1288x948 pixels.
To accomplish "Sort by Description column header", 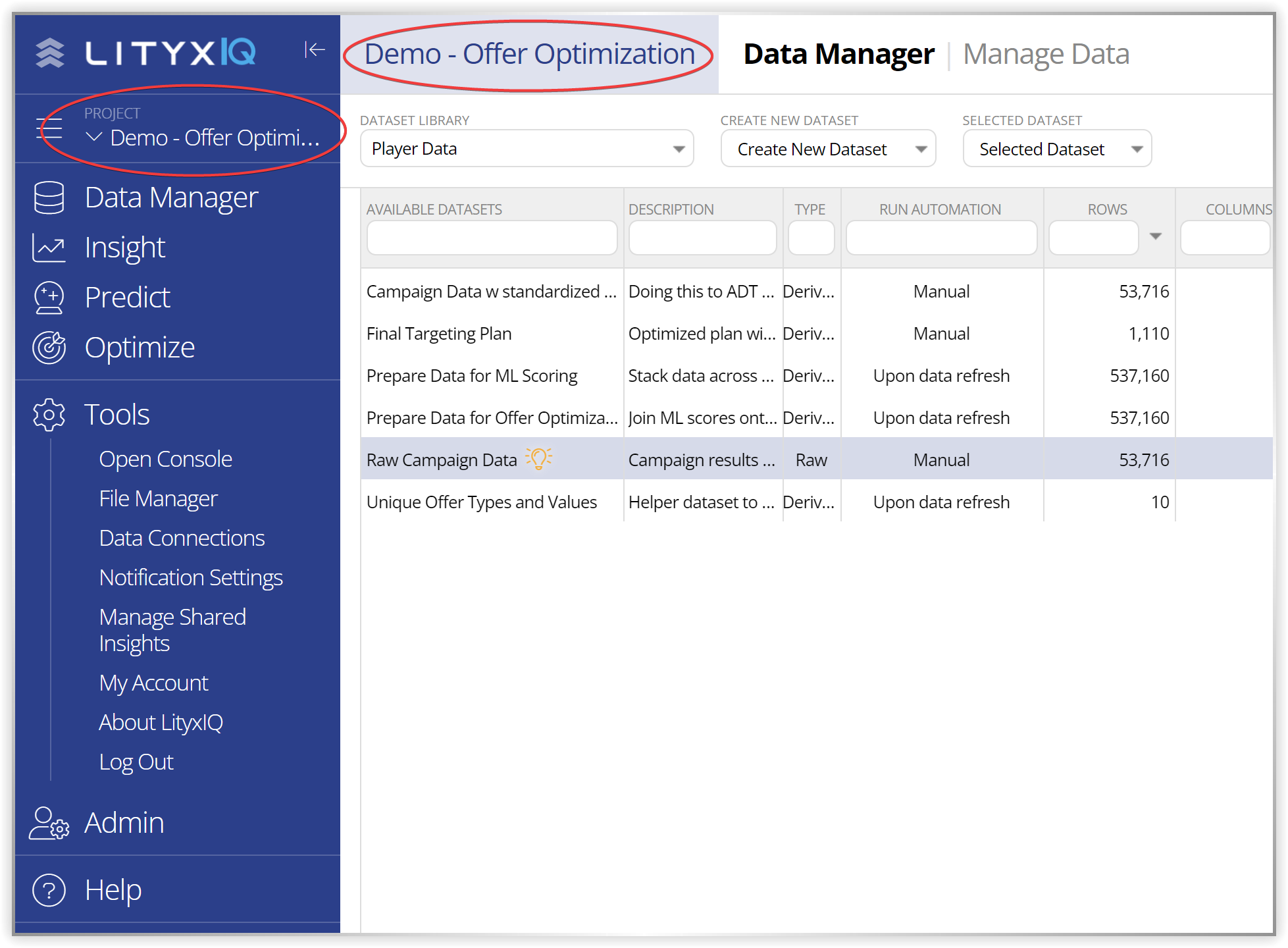I will [x=671, y=209].
